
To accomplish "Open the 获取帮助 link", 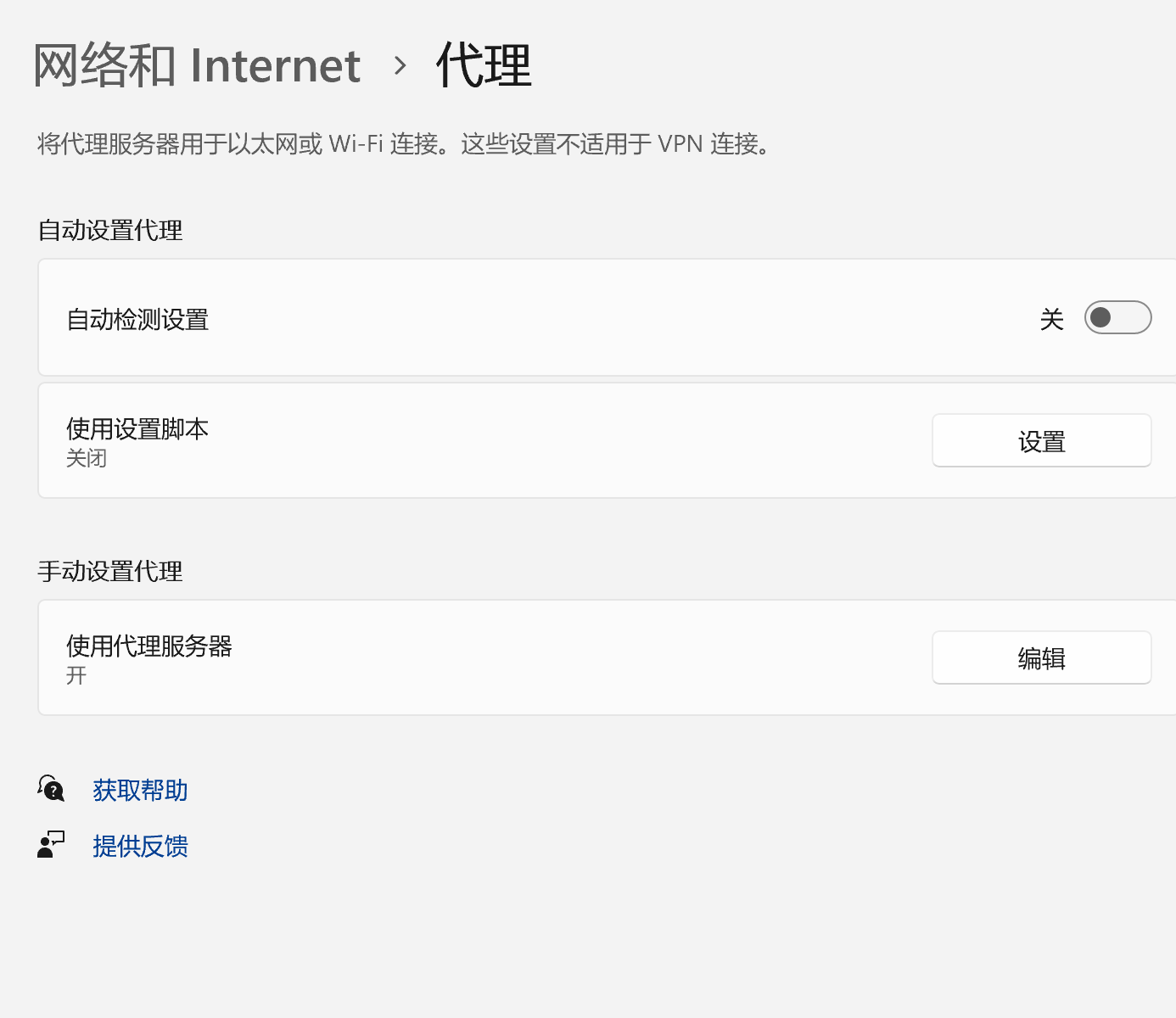I will [x=140, y=791].
